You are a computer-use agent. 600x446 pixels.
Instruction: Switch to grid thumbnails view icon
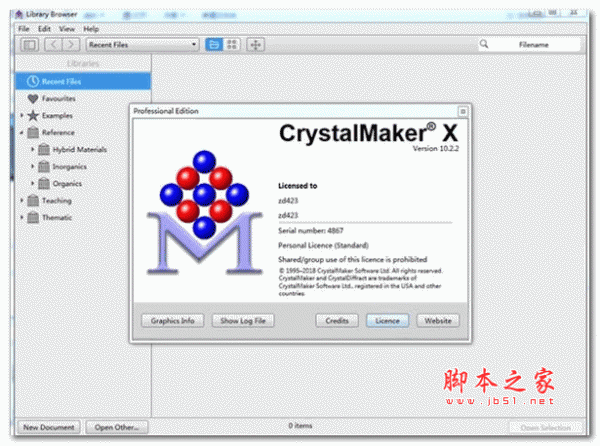[232, 45]
